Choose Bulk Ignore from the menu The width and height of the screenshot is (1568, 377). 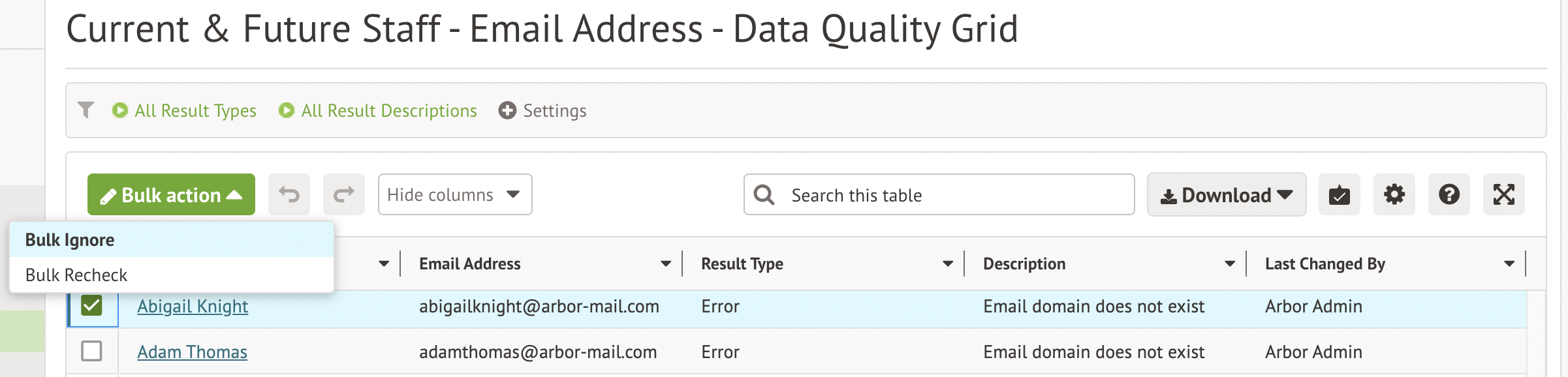70,240
